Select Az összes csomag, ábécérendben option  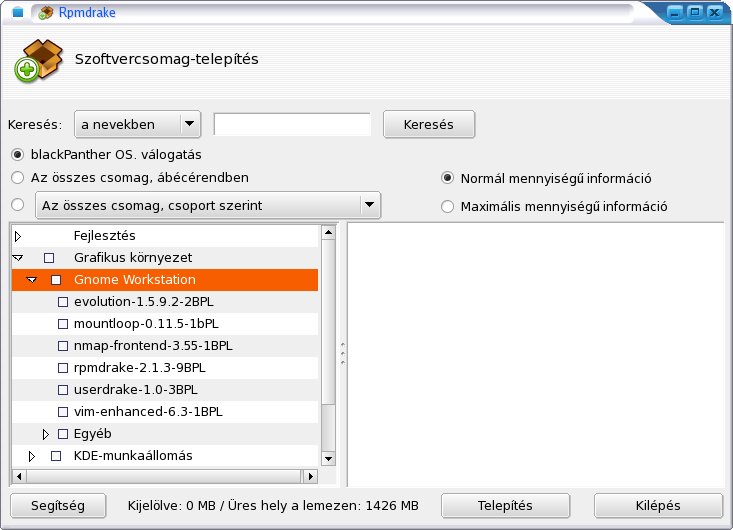coord(18,178)
